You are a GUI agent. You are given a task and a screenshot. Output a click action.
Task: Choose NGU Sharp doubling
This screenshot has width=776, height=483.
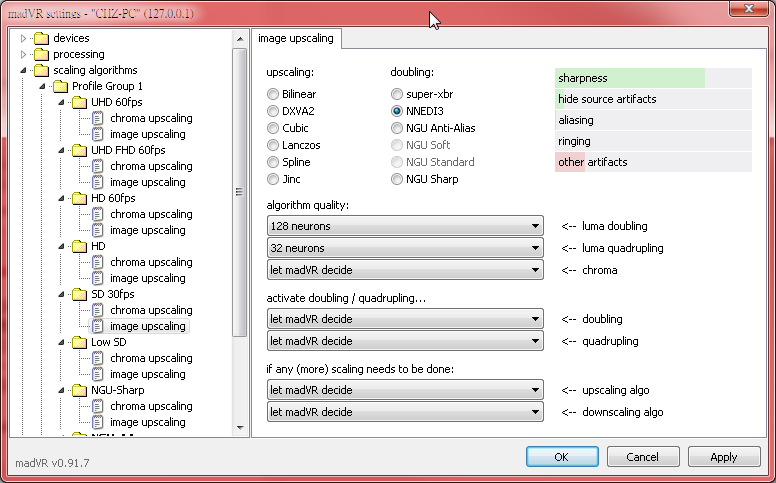click(x=396, y=179)
